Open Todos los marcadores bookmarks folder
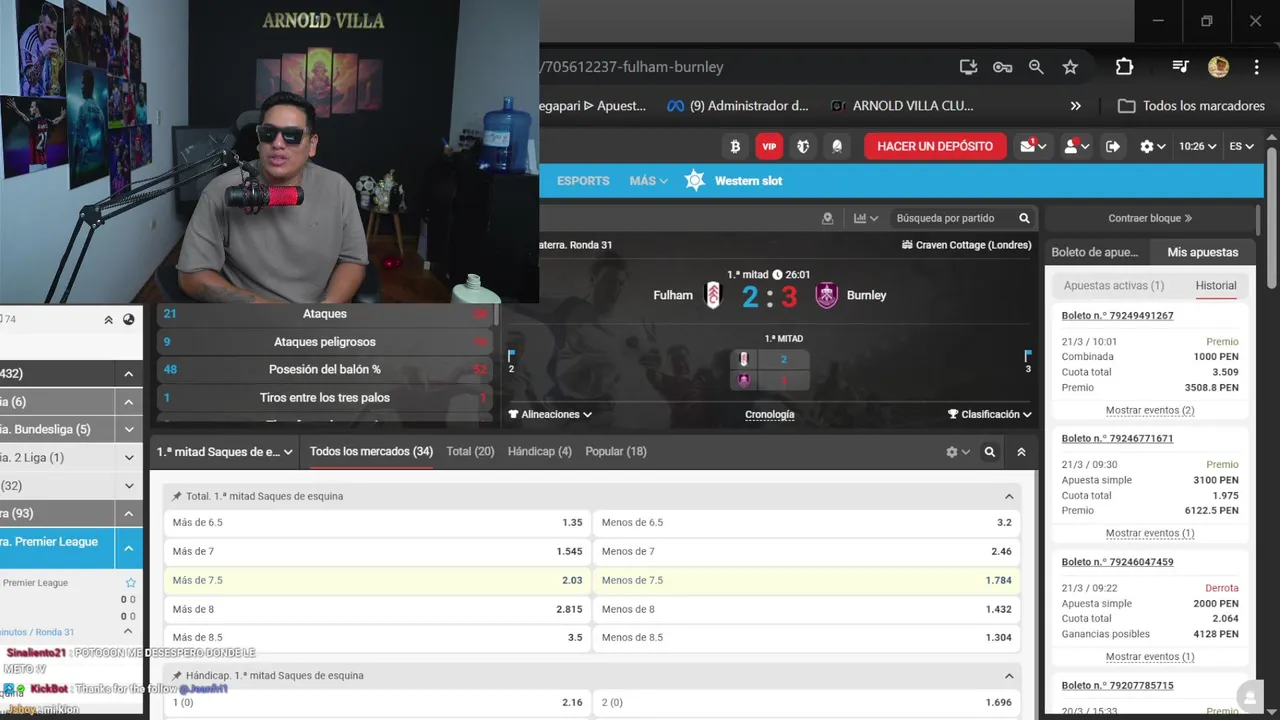The height and width of the screenshot is (720, 1280). (1192, 106)
